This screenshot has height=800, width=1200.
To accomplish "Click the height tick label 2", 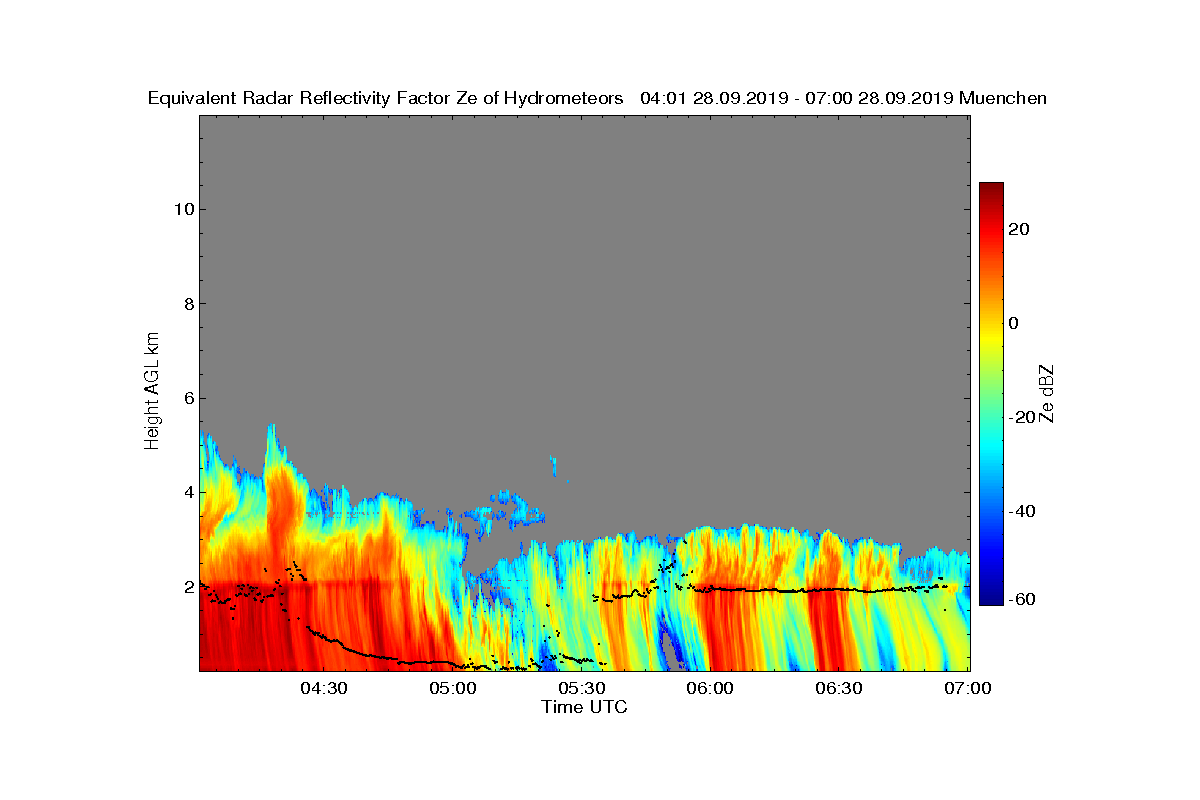I will tap(187, 587).
